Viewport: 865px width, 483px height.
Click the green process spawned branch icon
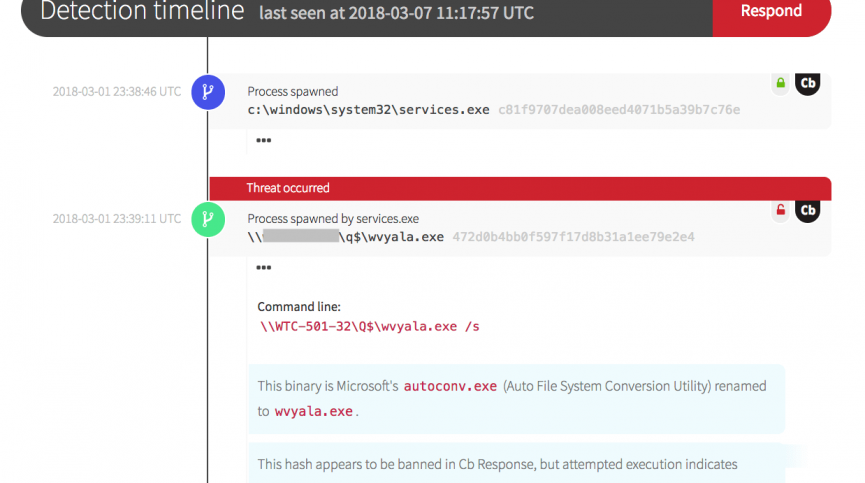coord(207,218)
